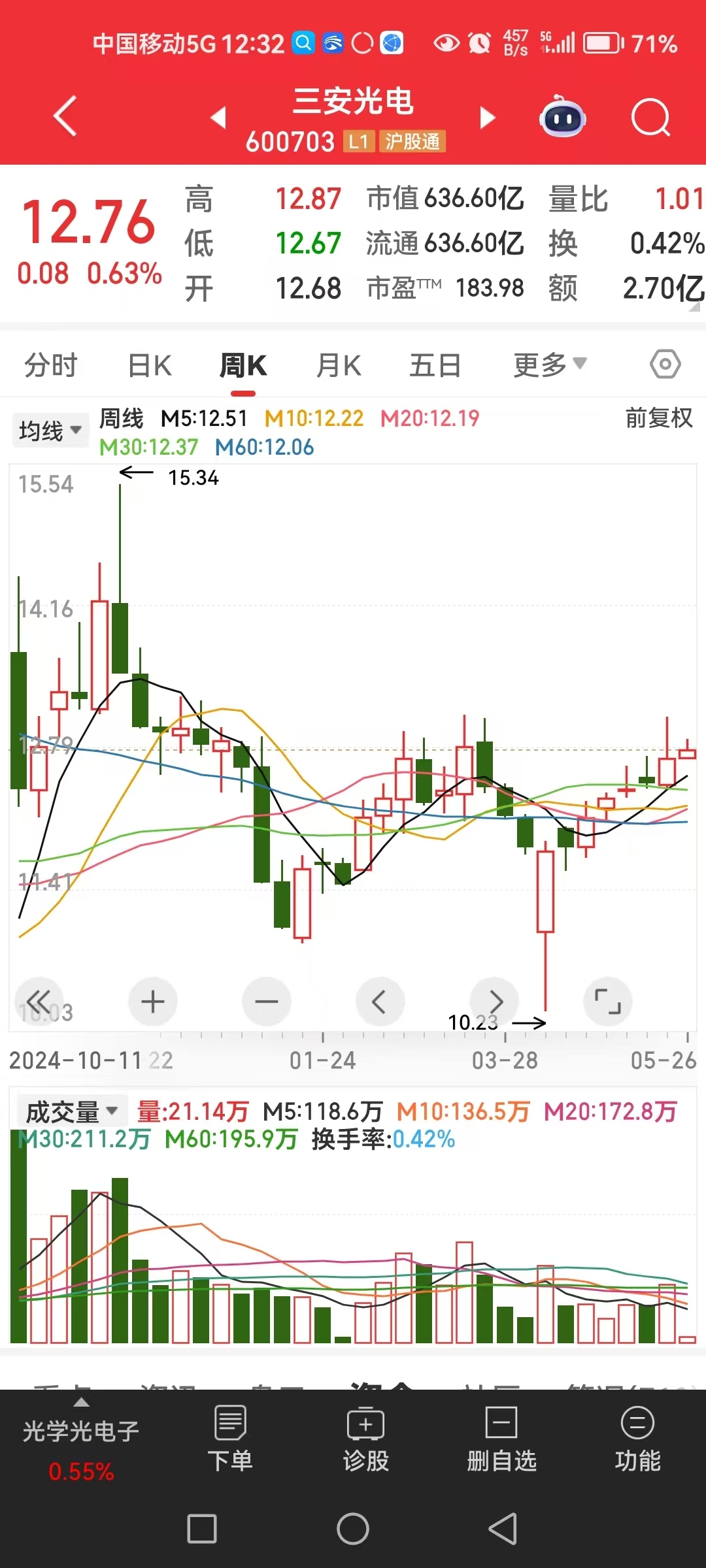Open 功能 functions menu icon
This screenshot has width=706, height=1568.
(637, 1439)
